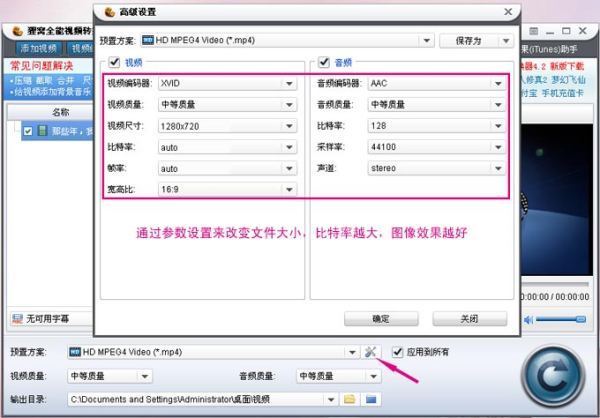Uncheck the 应用到所有 checkbox
Image resolution: width=600 pixels, height=418 pixels.
tap(398, 352)
